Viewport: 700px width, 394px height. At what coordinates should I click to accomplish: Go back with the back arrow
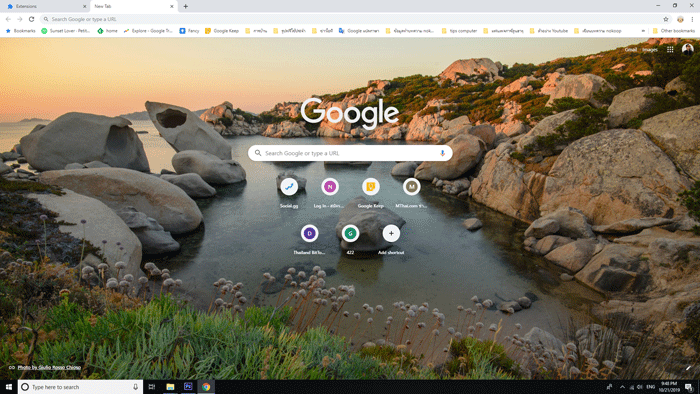click(x=8, y=19)
